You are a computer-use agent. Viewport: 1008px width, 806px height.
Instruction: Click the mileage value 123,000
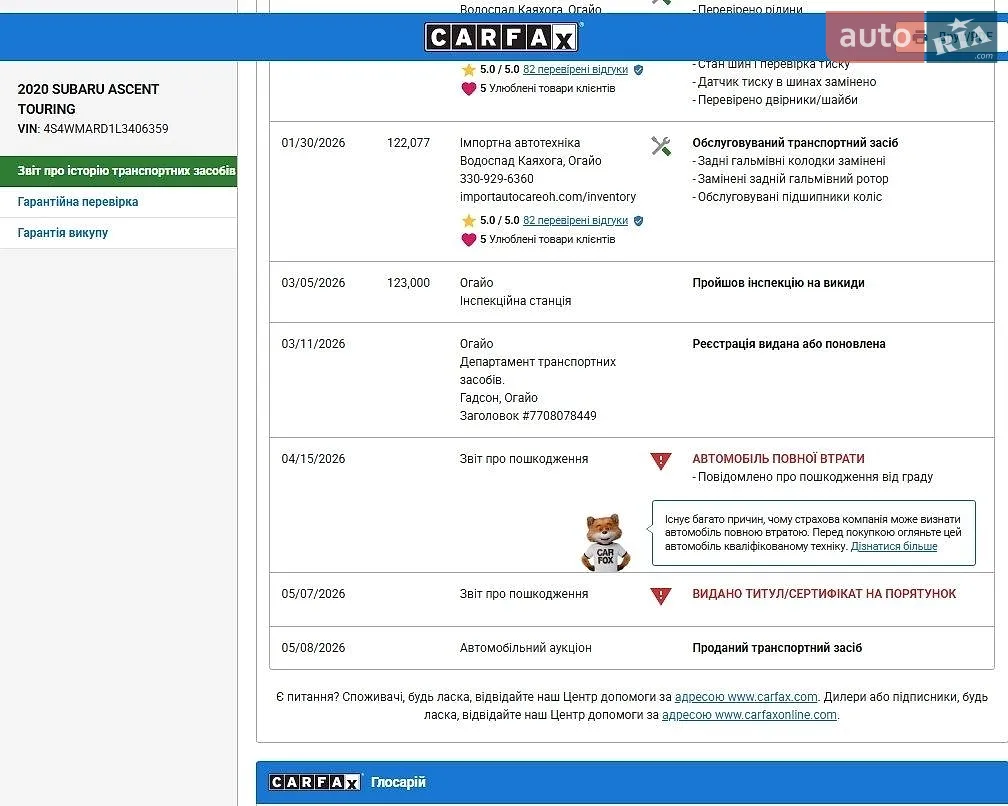(x=408, y=283)
